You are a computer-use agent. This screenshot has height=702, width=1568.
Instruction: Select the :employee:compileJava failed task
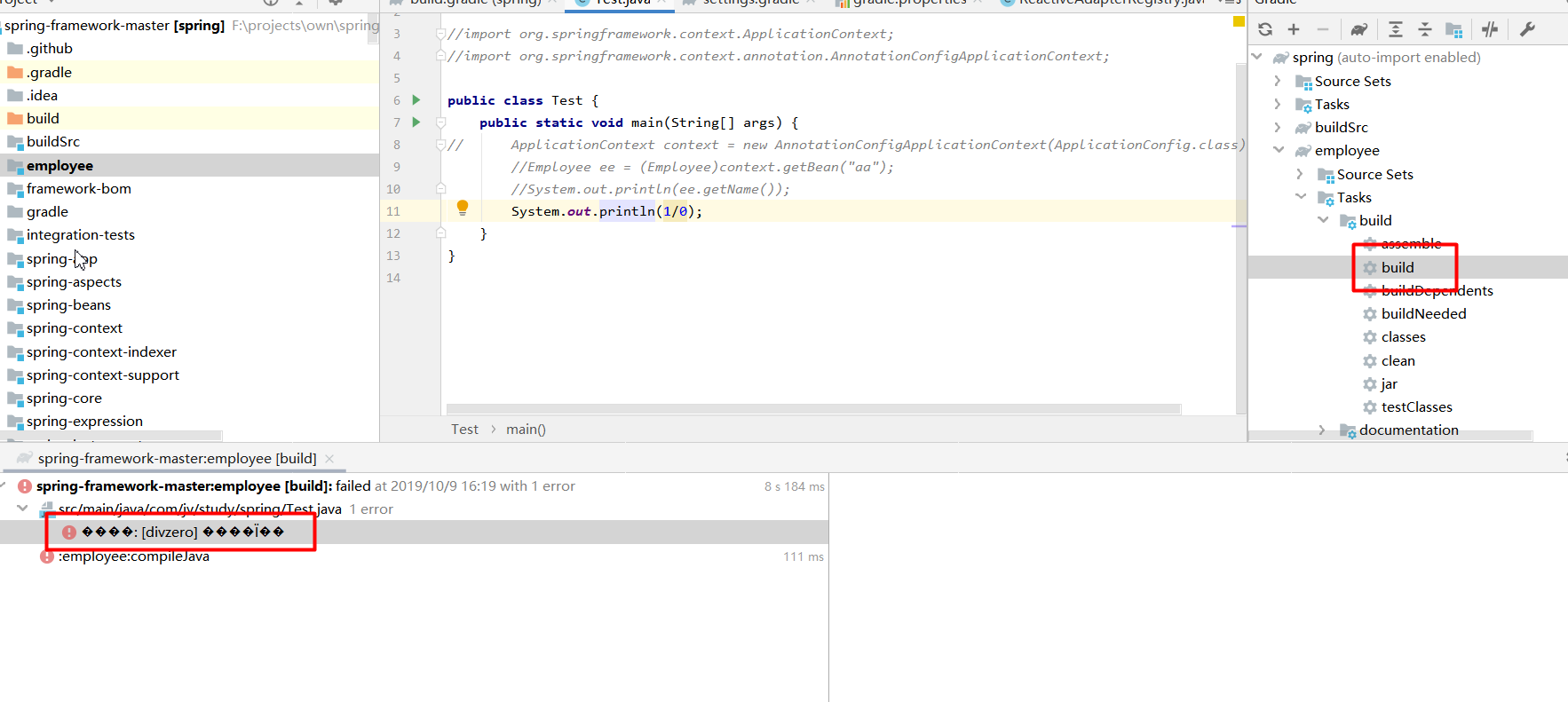point(134,556)
